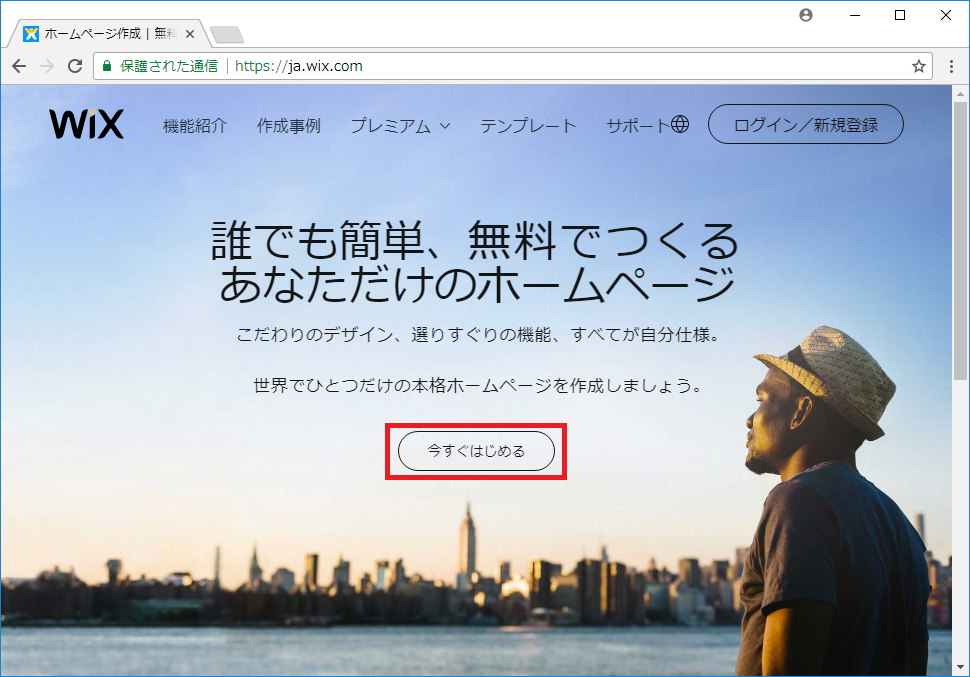Open the 作成事例 navigation link

[289, 126]
